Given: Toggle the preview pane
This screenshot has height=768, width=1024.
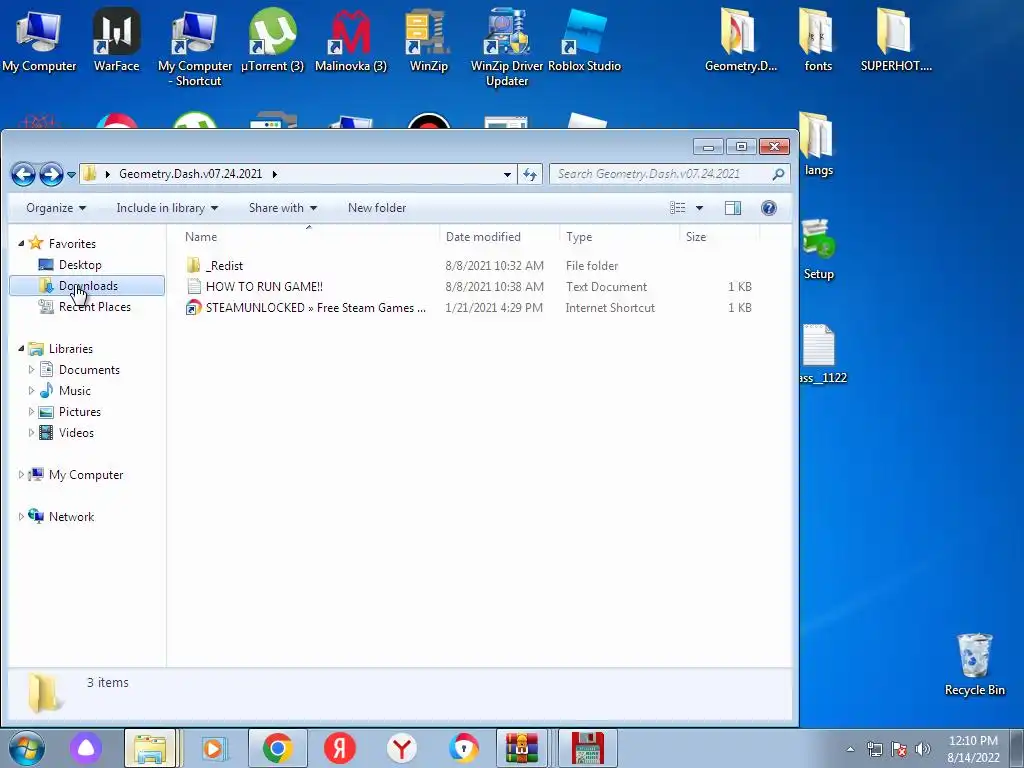Looking at the screenshot, I should pyautogui.click(x=733, y=208).
